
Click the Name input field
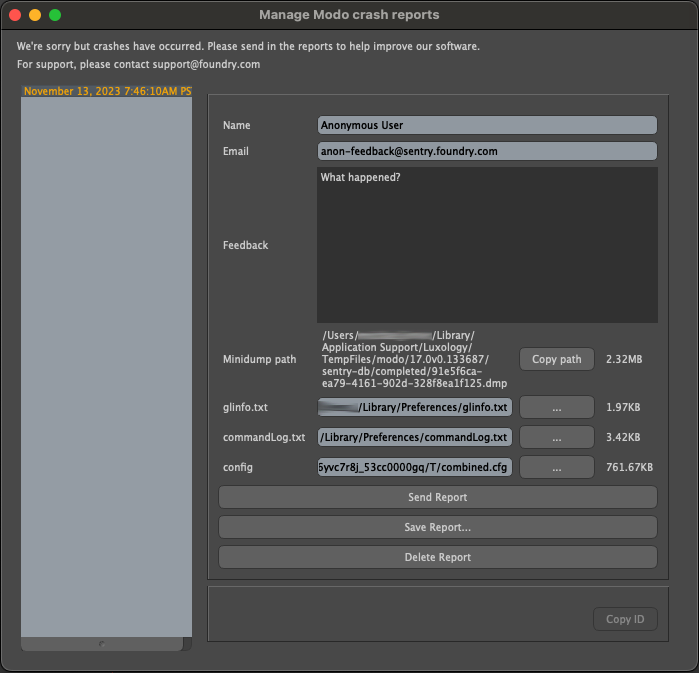pyautogui.click(x=487, y=125)
